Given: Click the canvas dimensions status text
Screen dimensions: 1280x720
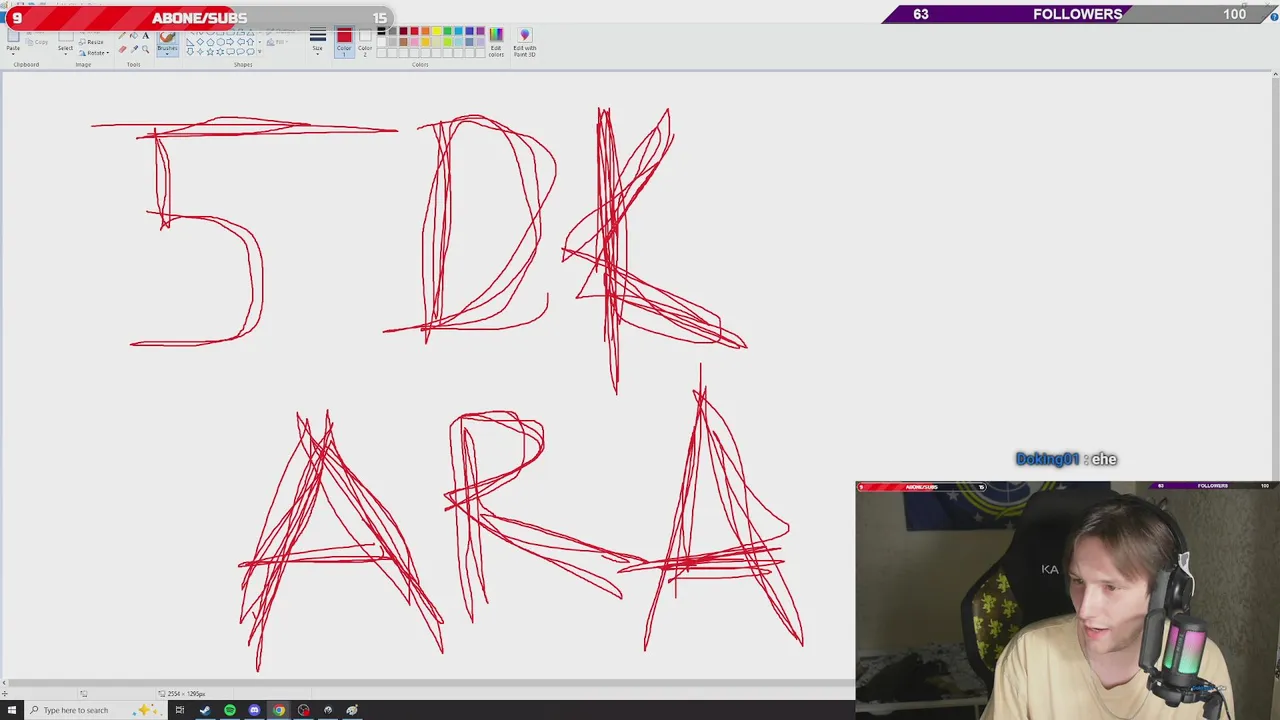Looking at the screenshot, I should (186, 693).
